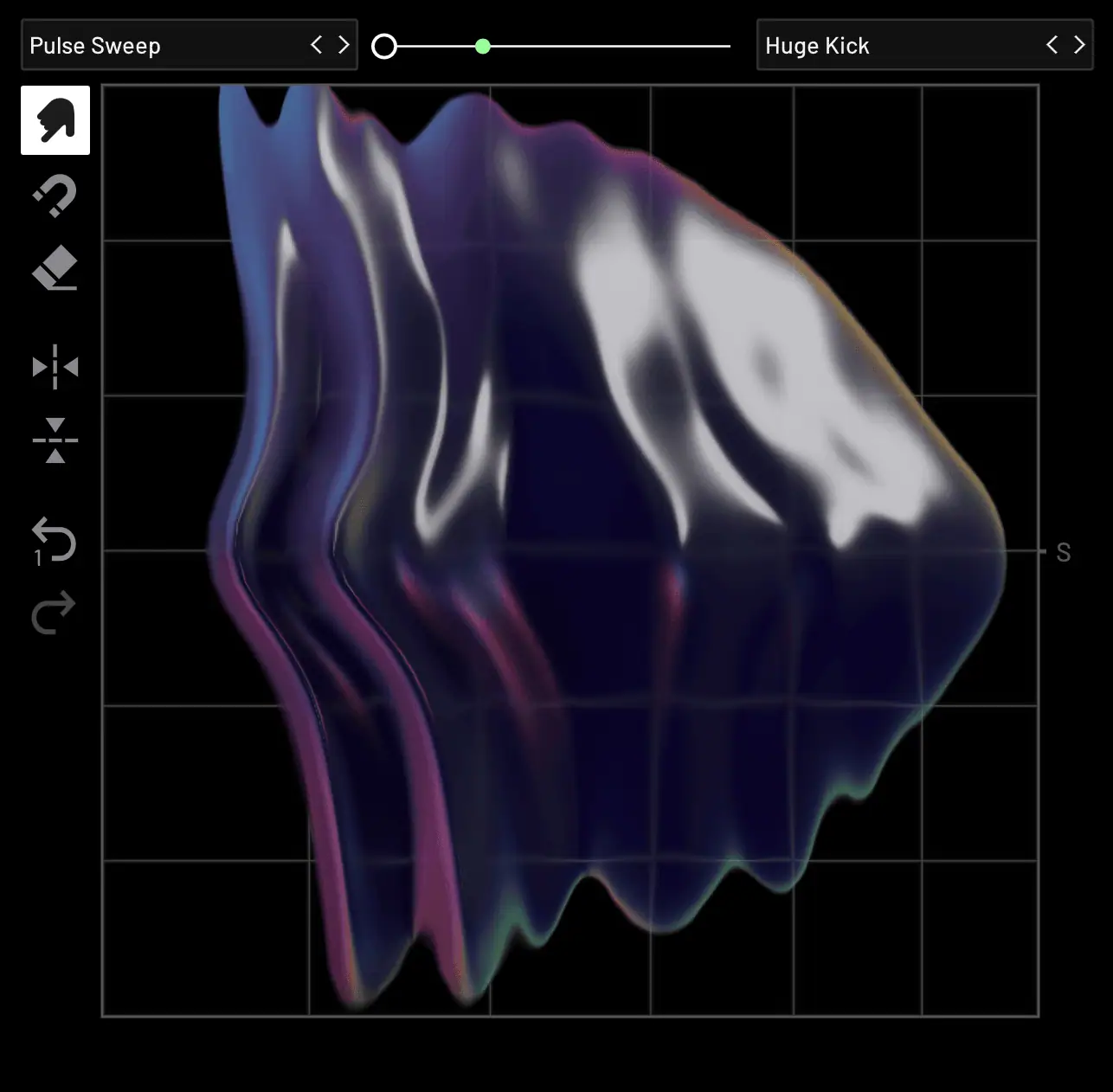
Task: Open the Pulse Sweep preset dropdown
Action: (x=164, y=45)
